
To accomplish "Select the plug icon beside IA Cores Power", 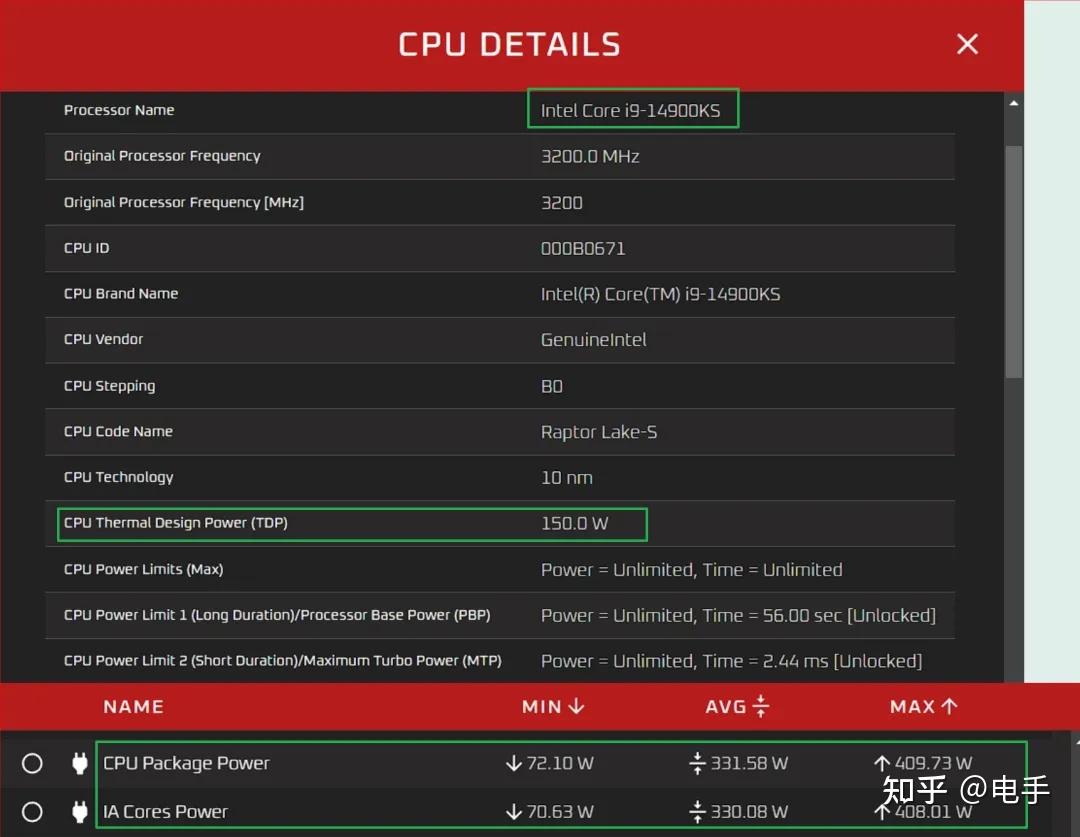I will (80, 811).
